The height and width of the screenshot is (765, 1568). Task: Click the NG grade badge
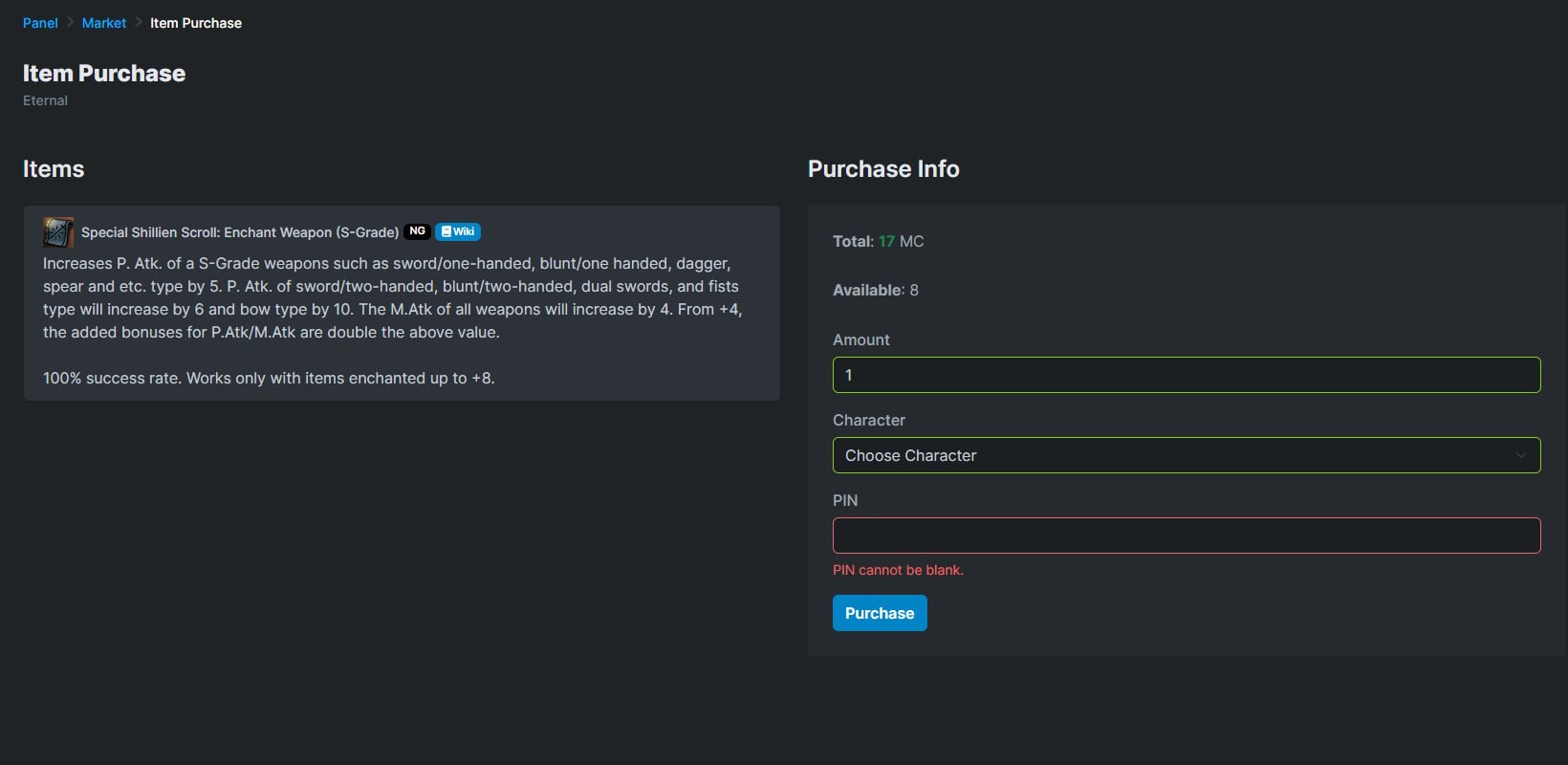[x=417, y=231]
